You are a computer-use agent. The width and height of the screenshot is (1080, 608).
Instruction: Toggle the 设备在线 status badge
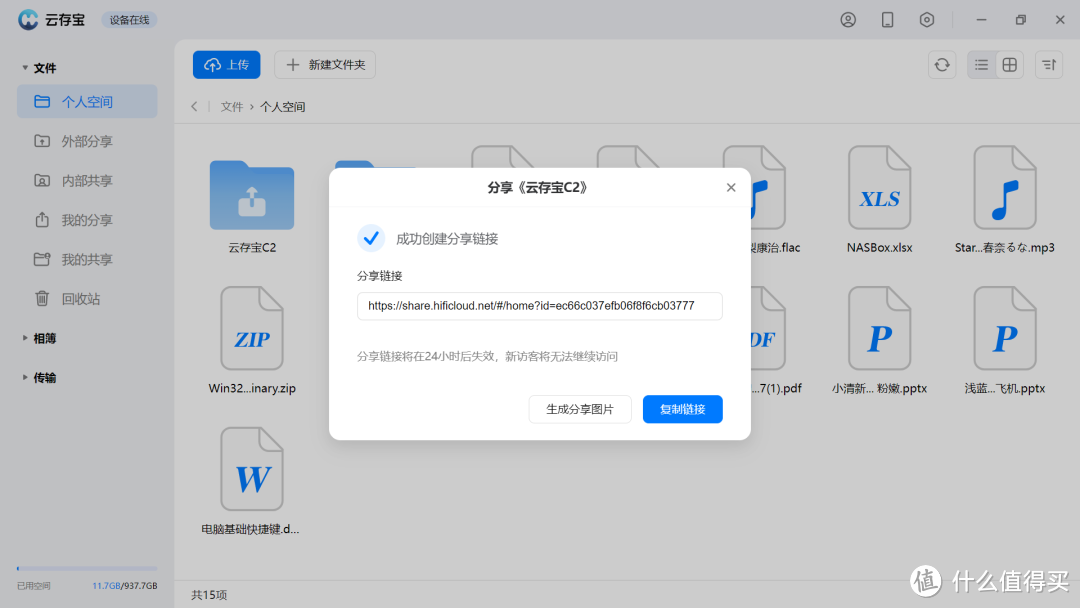[x=128, y=18]
